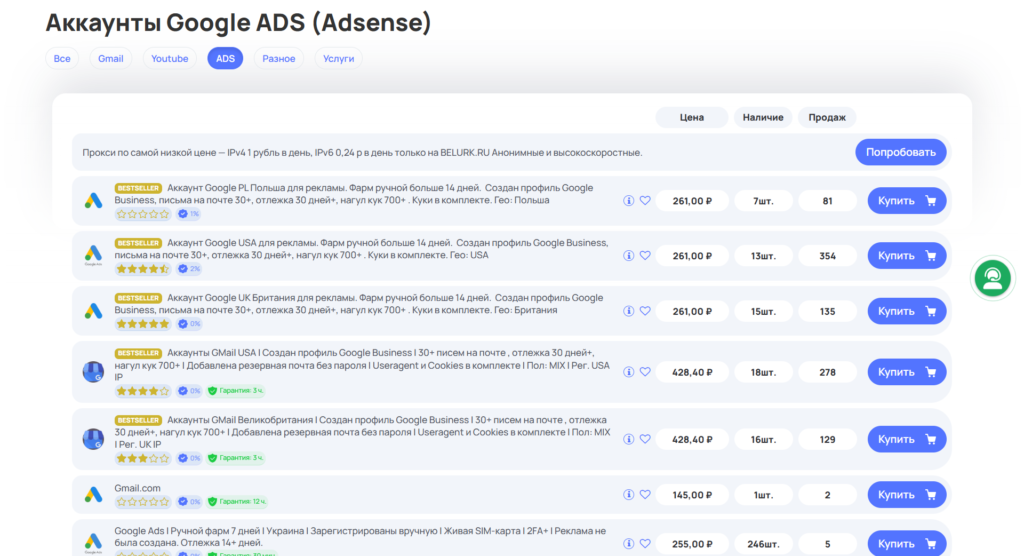This screenshot has height=556, width=1024.
Task: Click Google Ads logo of Украина listing
Action: [x=93, y=542]
